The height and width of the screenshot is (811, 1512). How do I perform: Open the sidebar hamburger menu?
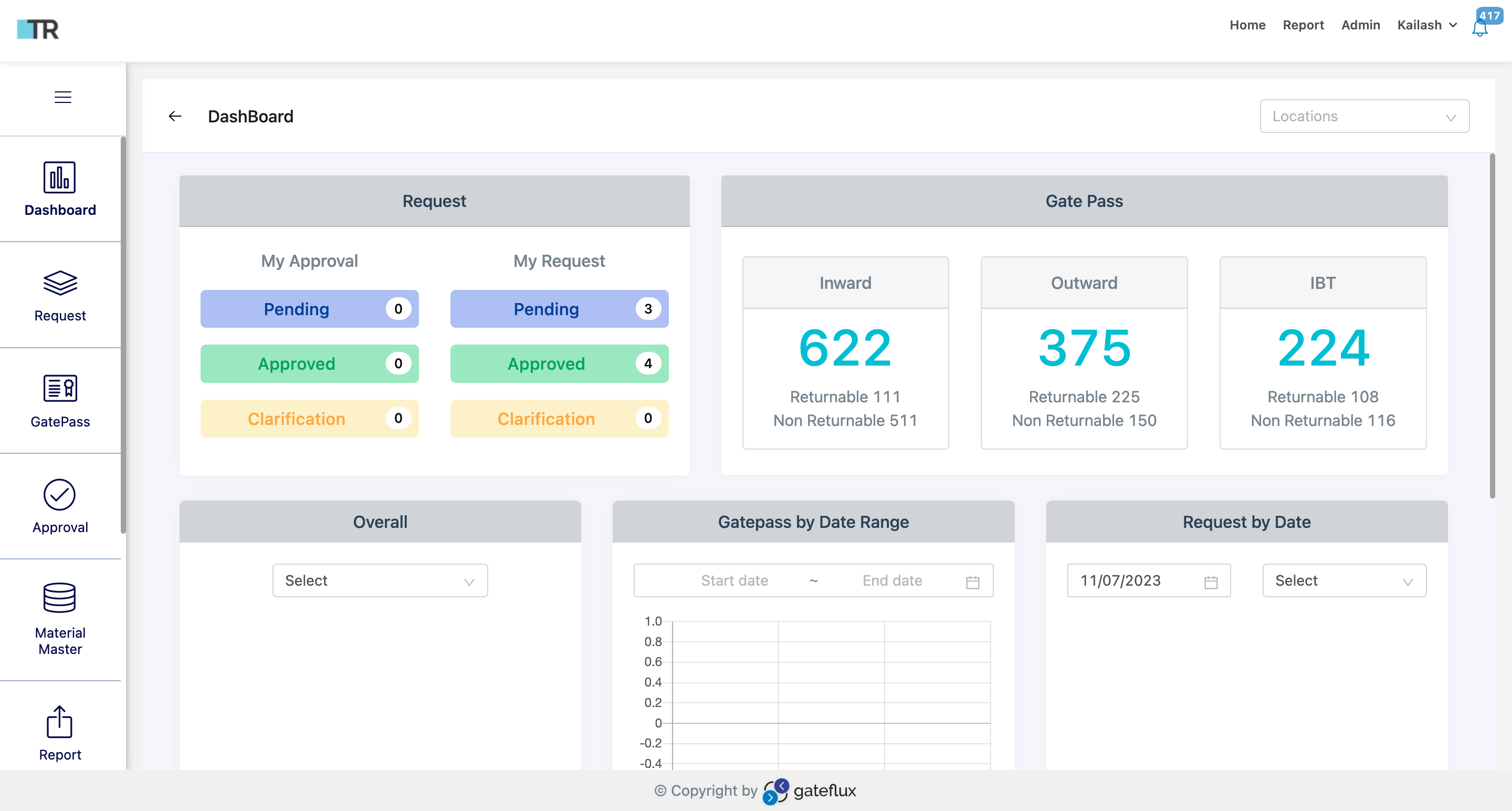pyautogui.click(x=61, y=97)
